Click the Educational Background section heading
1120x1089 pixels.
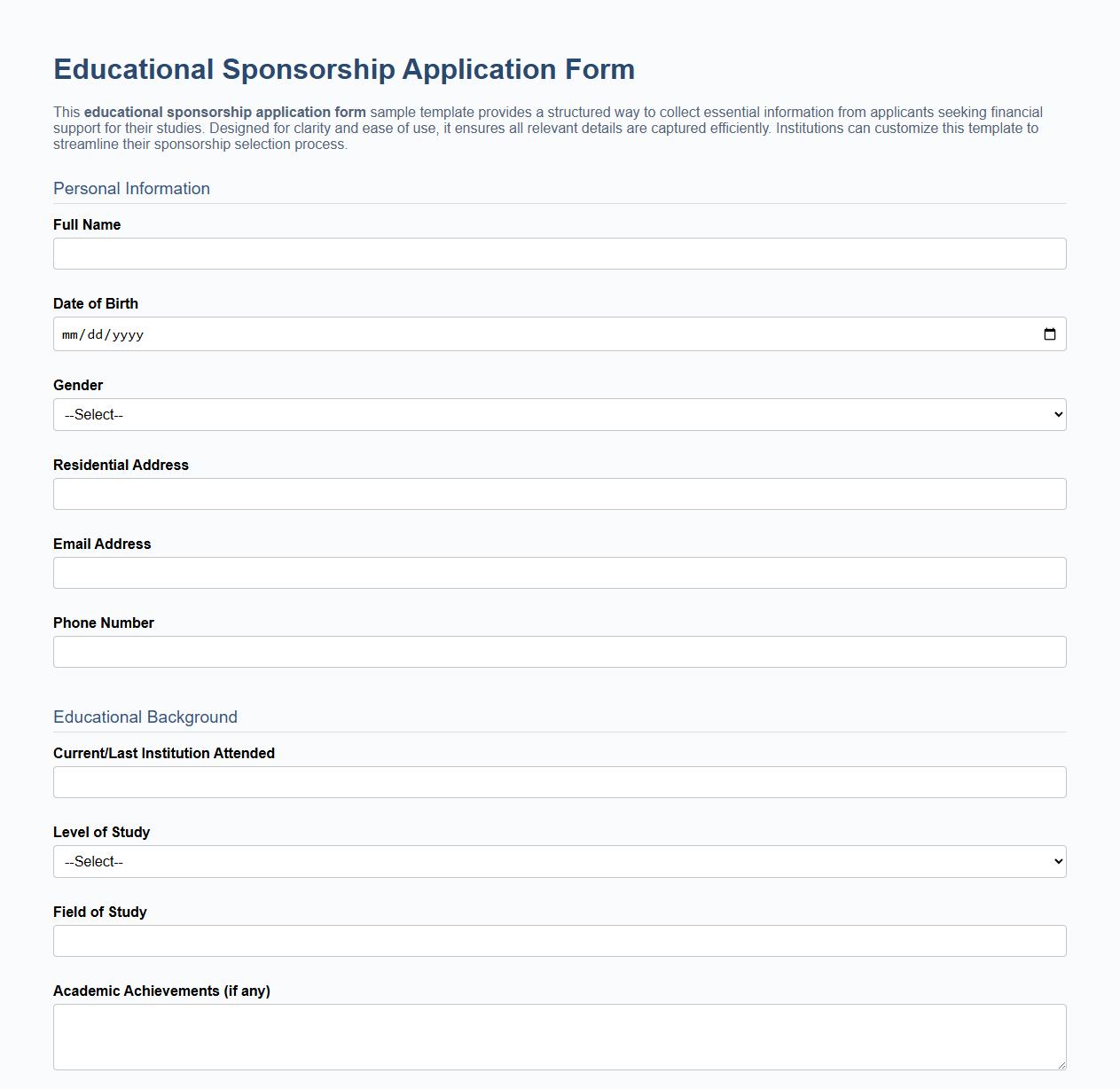point(145,717)
